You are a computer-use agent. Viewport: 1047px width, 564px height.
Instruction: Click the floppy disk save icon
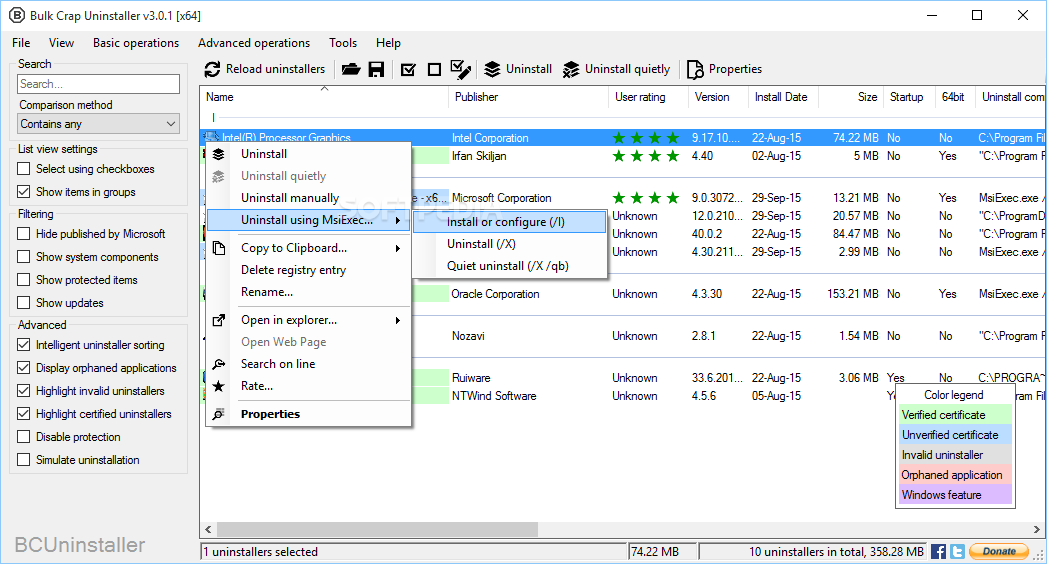coord(377,69)
